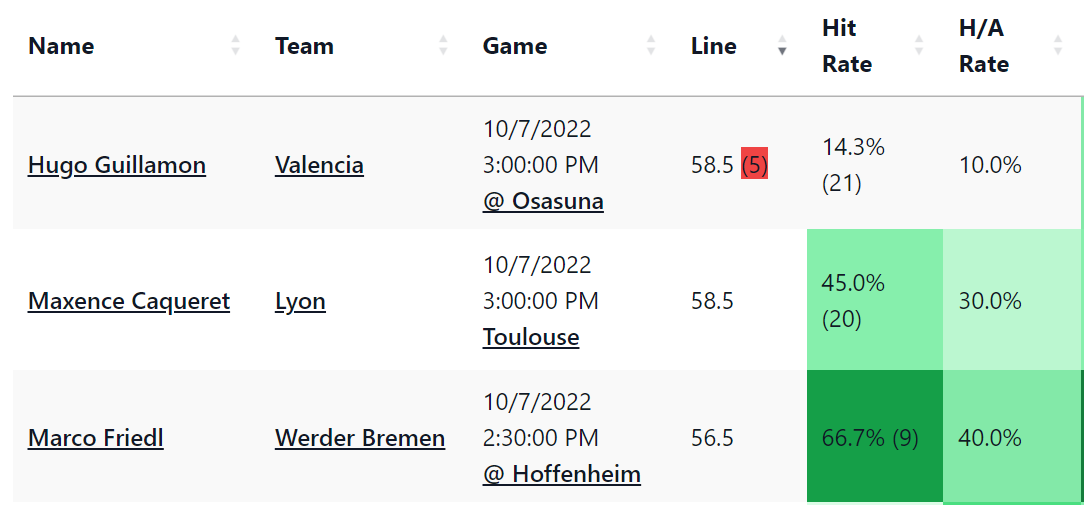Sort table by Team column arrows
Image resolution: width=1084 pixels, height=505 pixels.
(443, 46)
